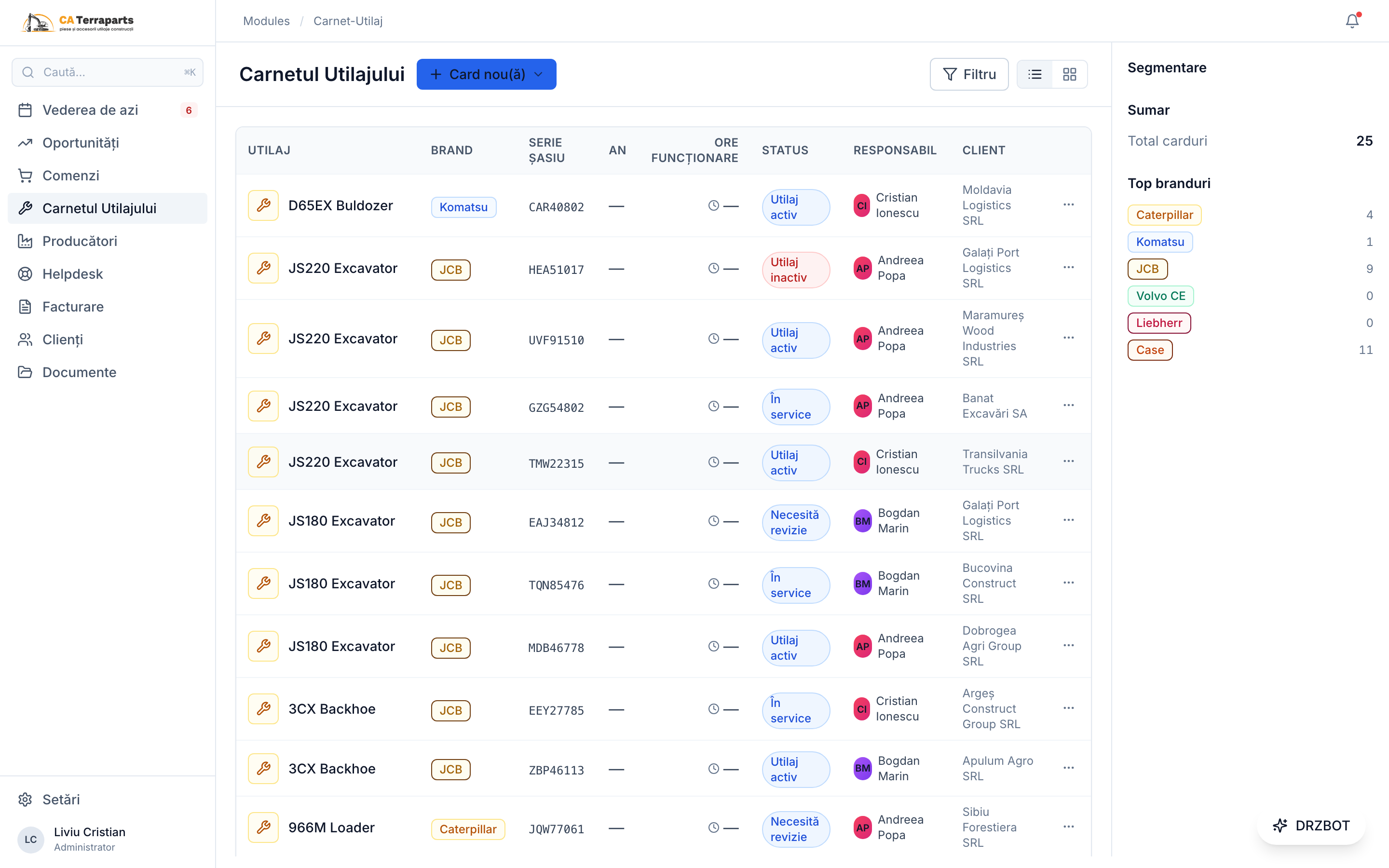Viewport: 1389px width, 868px height.
Task: Switch to grid view
Action: (1069, 74)
